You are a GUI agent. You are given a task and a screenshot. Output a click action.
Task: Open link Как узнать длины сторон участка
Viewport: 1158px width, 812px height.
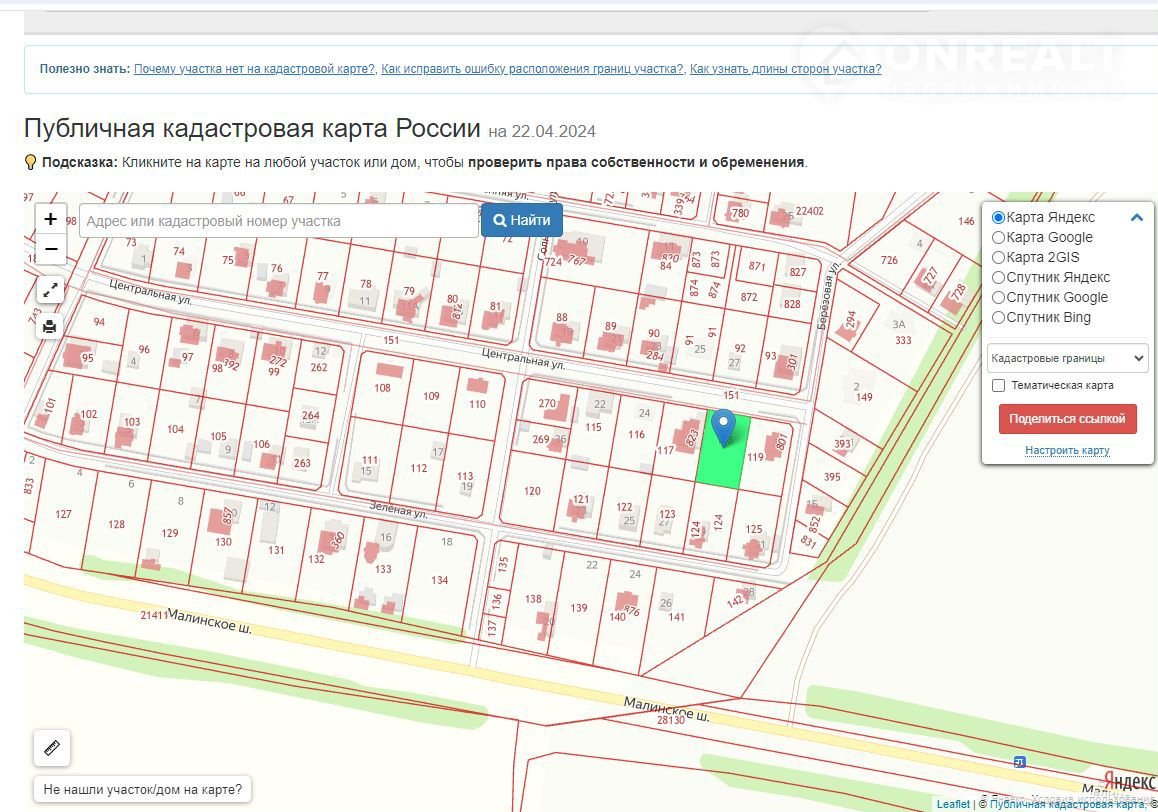[785, 69]
